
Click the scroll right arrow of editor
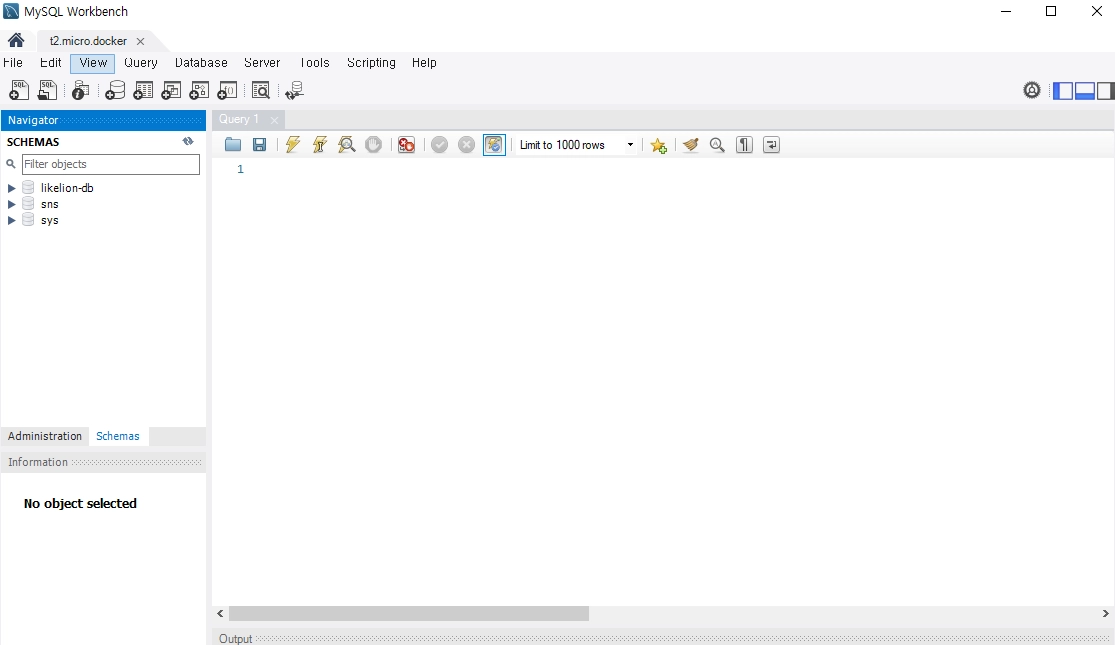(x=1106, y=614)
